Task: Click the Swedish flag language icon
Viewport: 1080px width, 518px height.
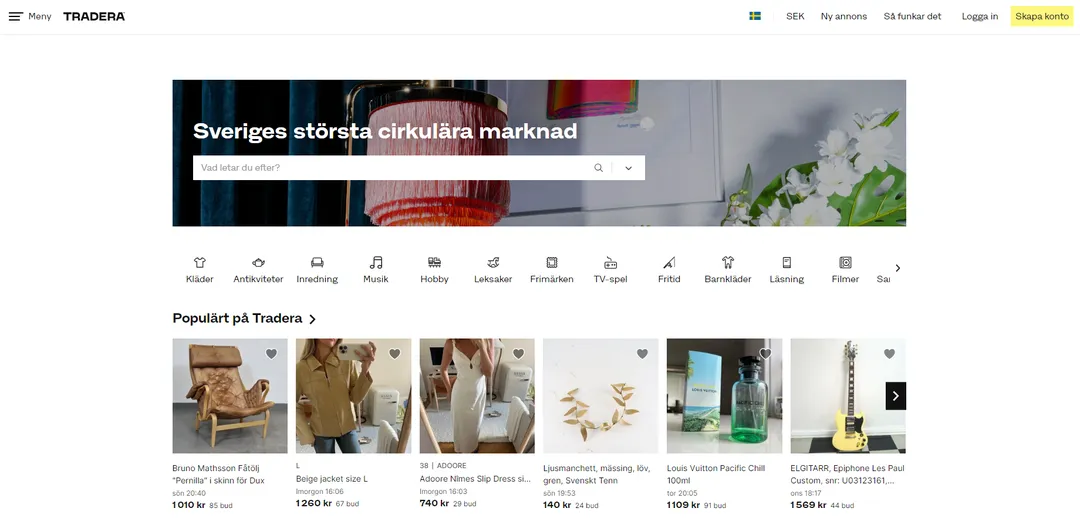Action: [x=755, y=16]
